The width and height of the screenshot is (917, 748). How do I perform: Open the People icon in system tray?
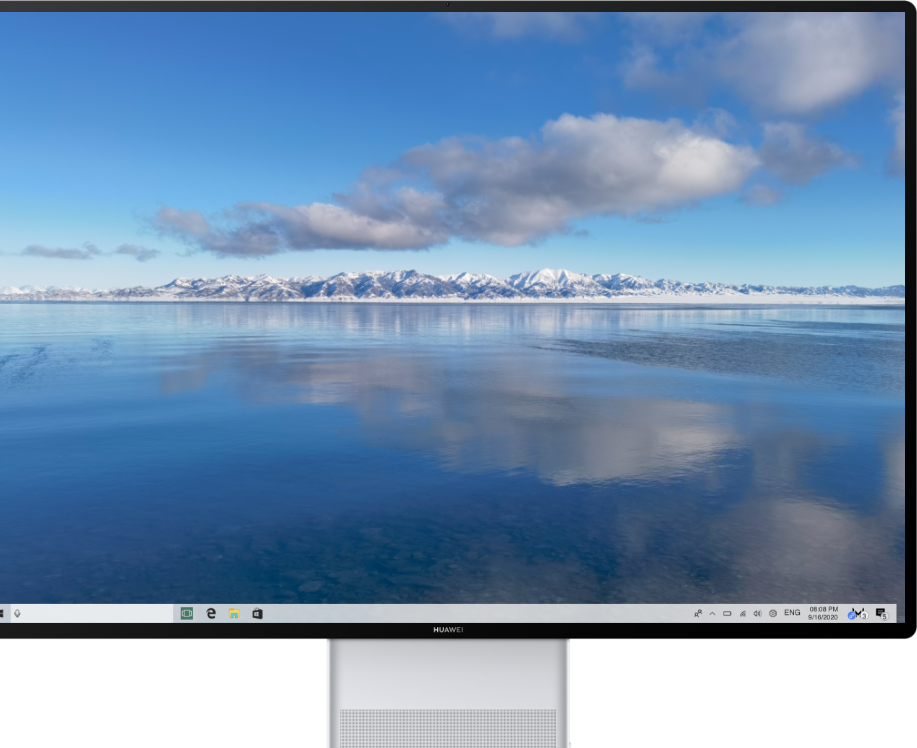pyautogui.click(x=697, y=613)
